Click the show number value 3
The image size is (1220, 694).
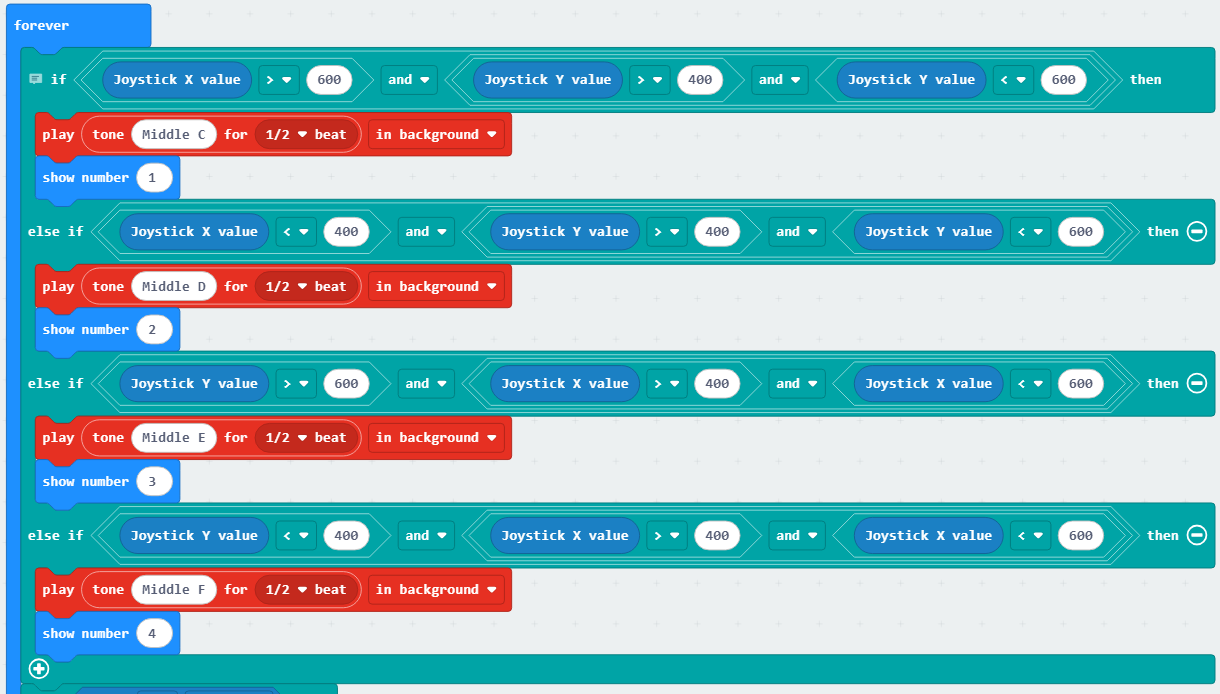tap(154, 482)
